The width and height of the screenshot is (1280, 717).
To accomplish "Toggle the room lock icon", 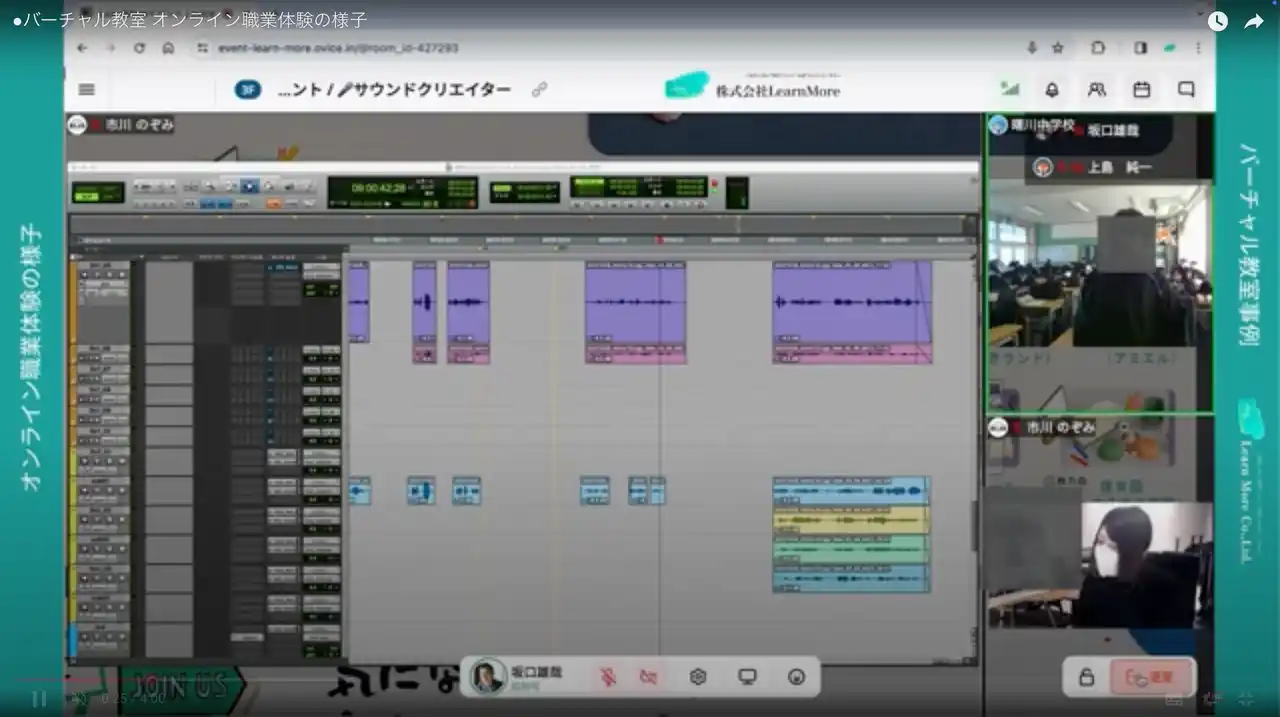I will coord(1086,677).
